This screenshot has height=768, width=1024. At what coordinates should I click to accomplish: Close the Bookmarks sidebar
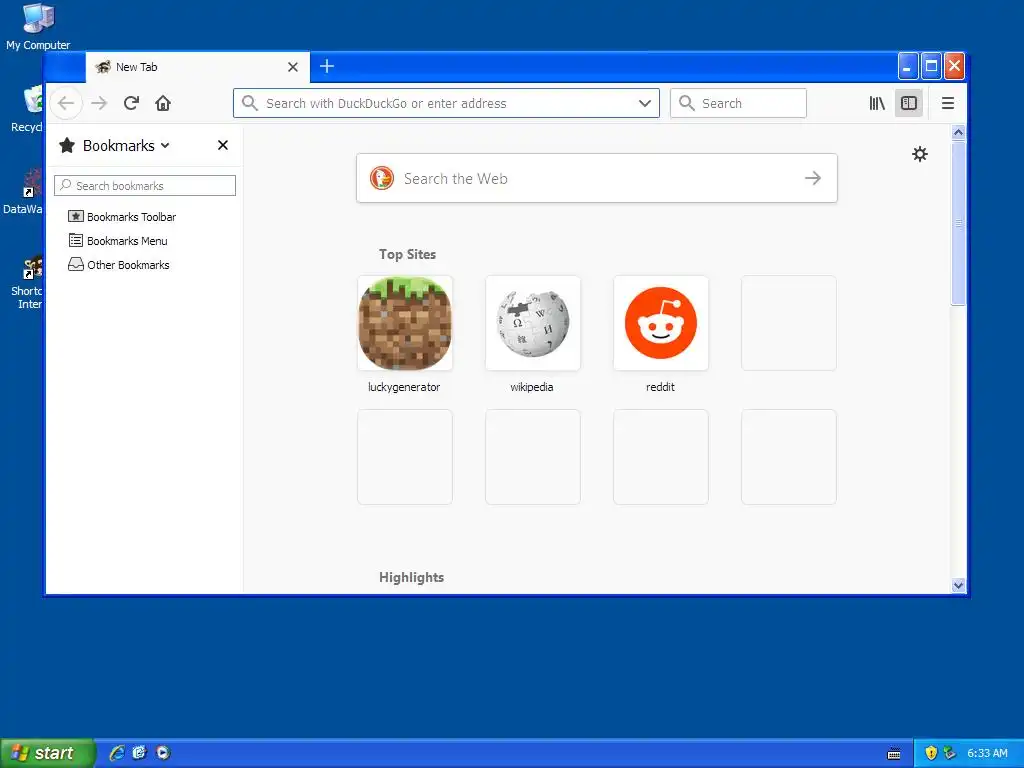(x=223, y=145)
